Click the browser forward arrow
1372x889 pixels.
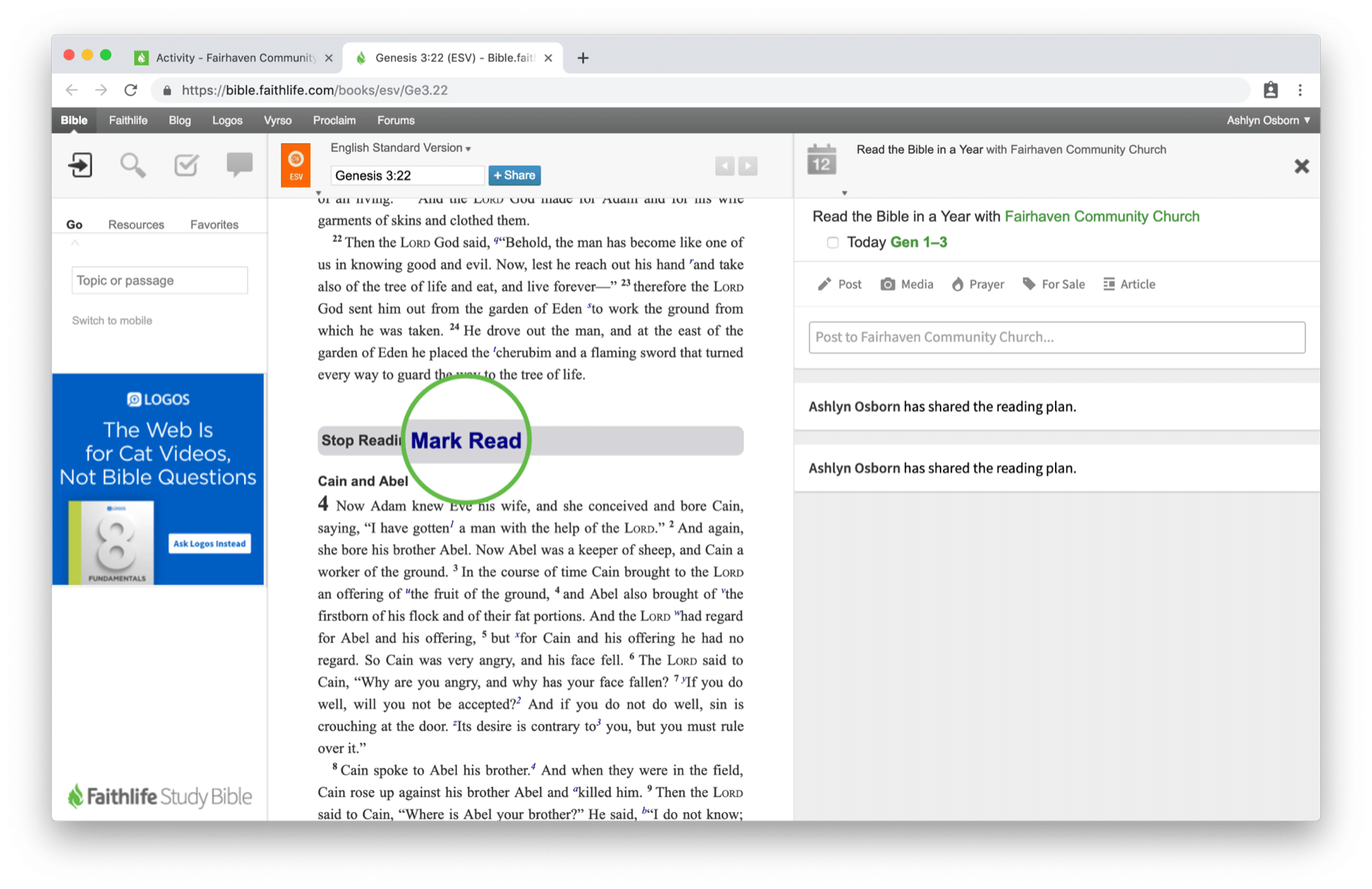point(101,90)
